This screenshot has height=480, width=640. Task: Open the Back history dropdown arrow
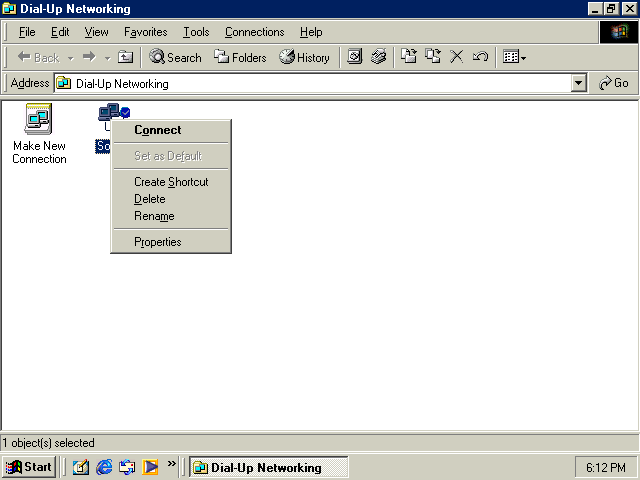[x=70, y=58]
